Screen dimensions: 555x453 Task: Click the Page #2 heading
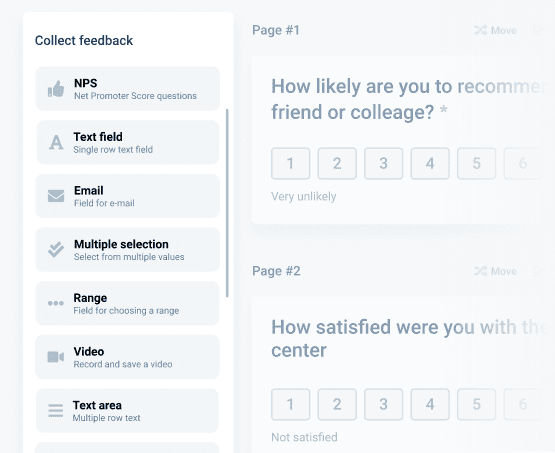[x=276, y=271]
